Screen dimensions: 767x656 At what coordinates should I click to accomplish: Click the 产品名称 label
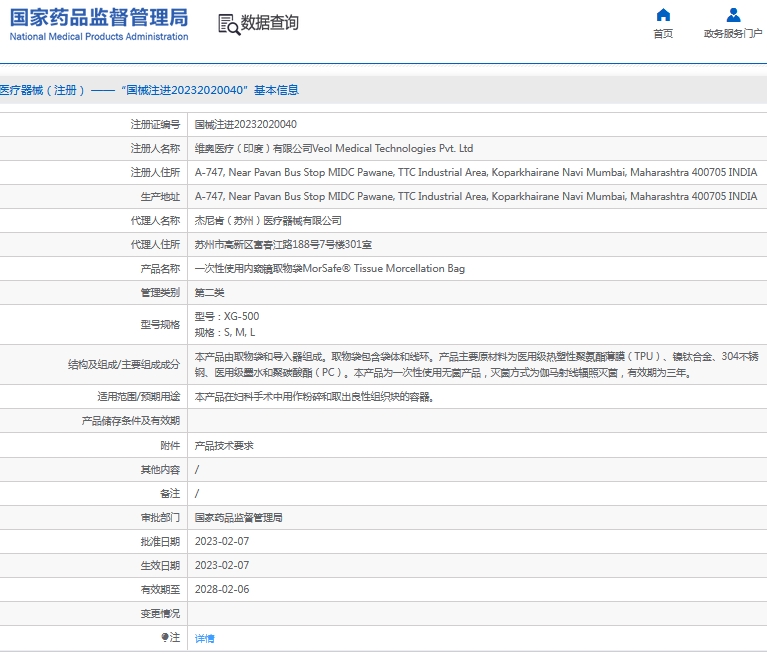point(160,269)
